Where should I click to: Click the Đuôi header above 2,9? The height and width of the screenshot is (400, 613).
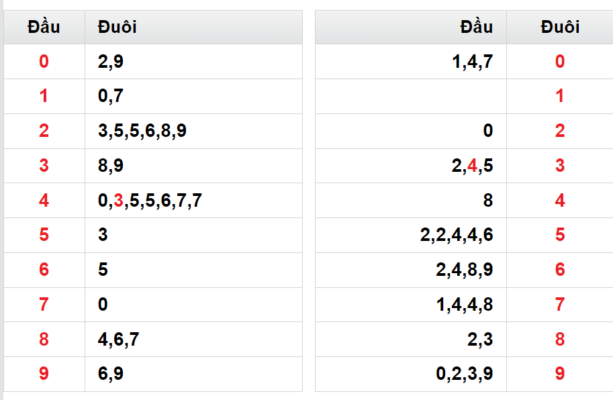point(117,27)
